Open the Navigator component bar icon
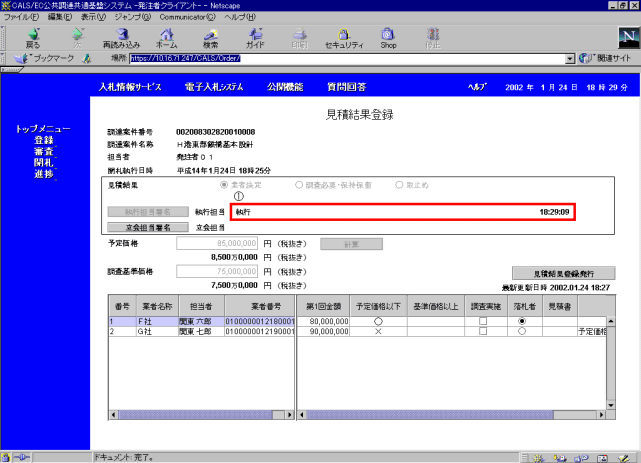This screenshot has height=463, width=641. (x=539, y=459)
